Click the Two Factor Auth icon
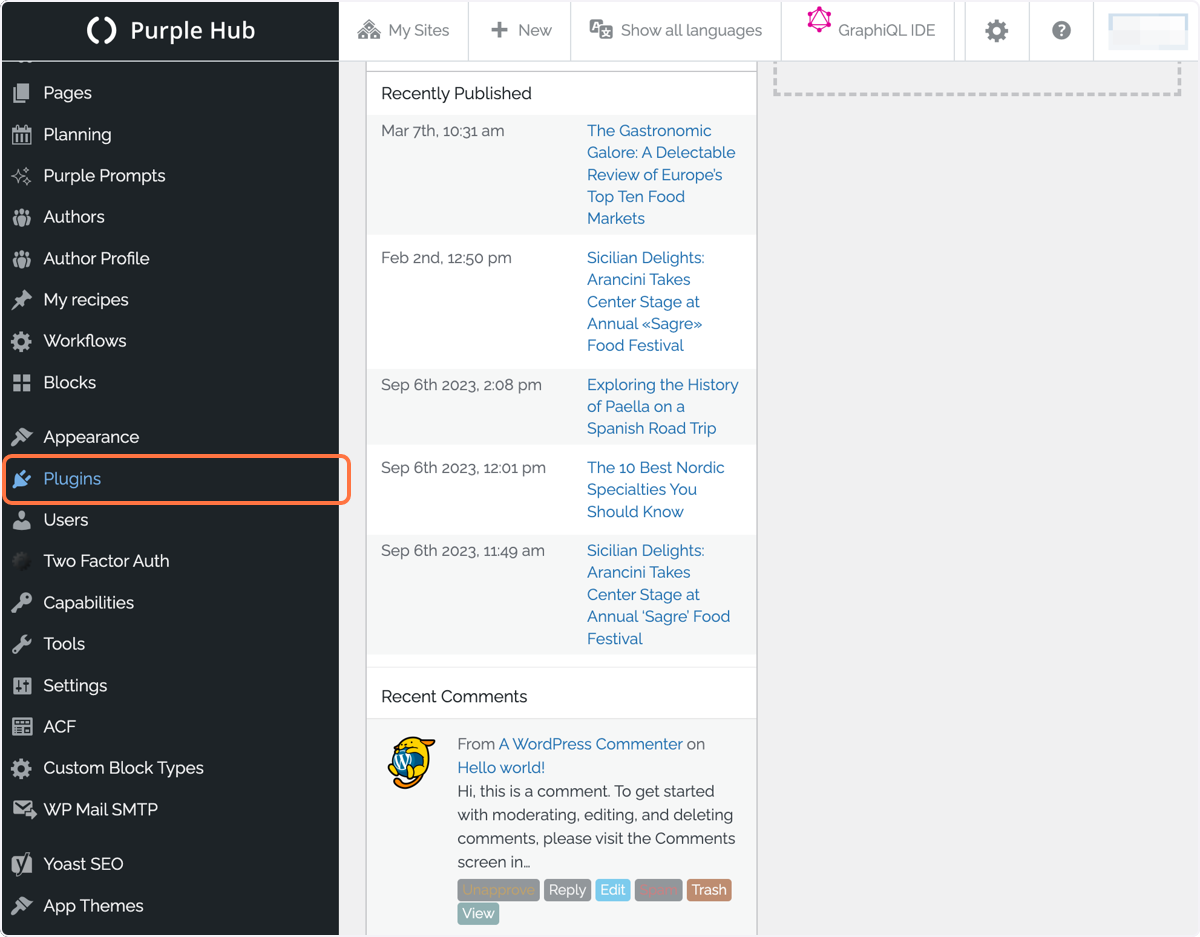Viewport: 1200px width, 937px height. [x=21, y=561]
